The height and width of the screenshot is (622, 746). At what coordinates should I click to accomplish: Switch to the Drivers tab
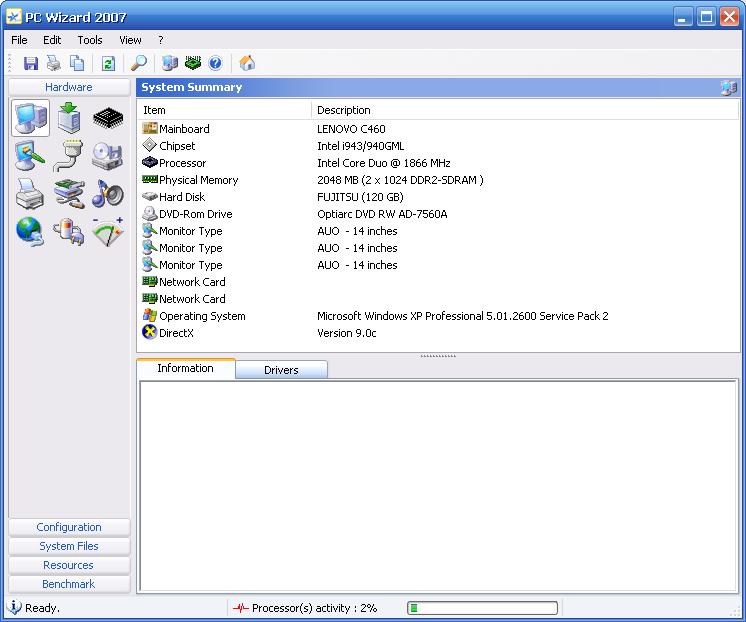pos(281,370)
